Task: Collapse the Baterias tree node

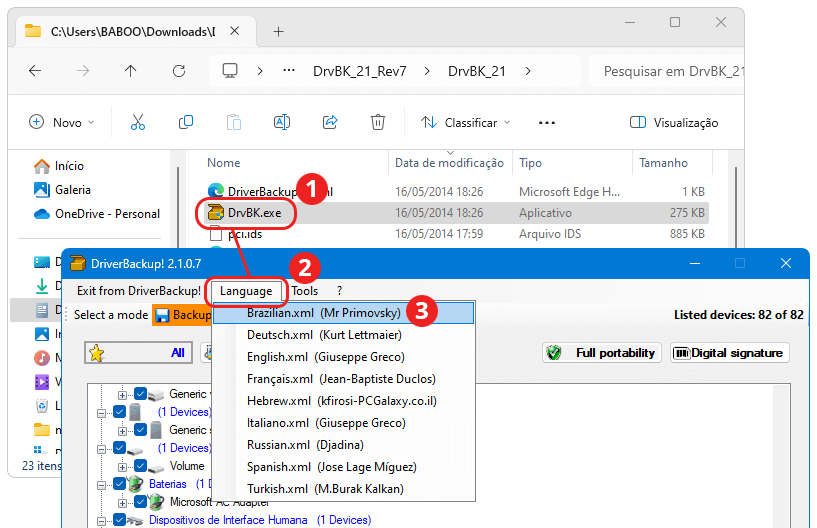Action: [x=102, y=485]
